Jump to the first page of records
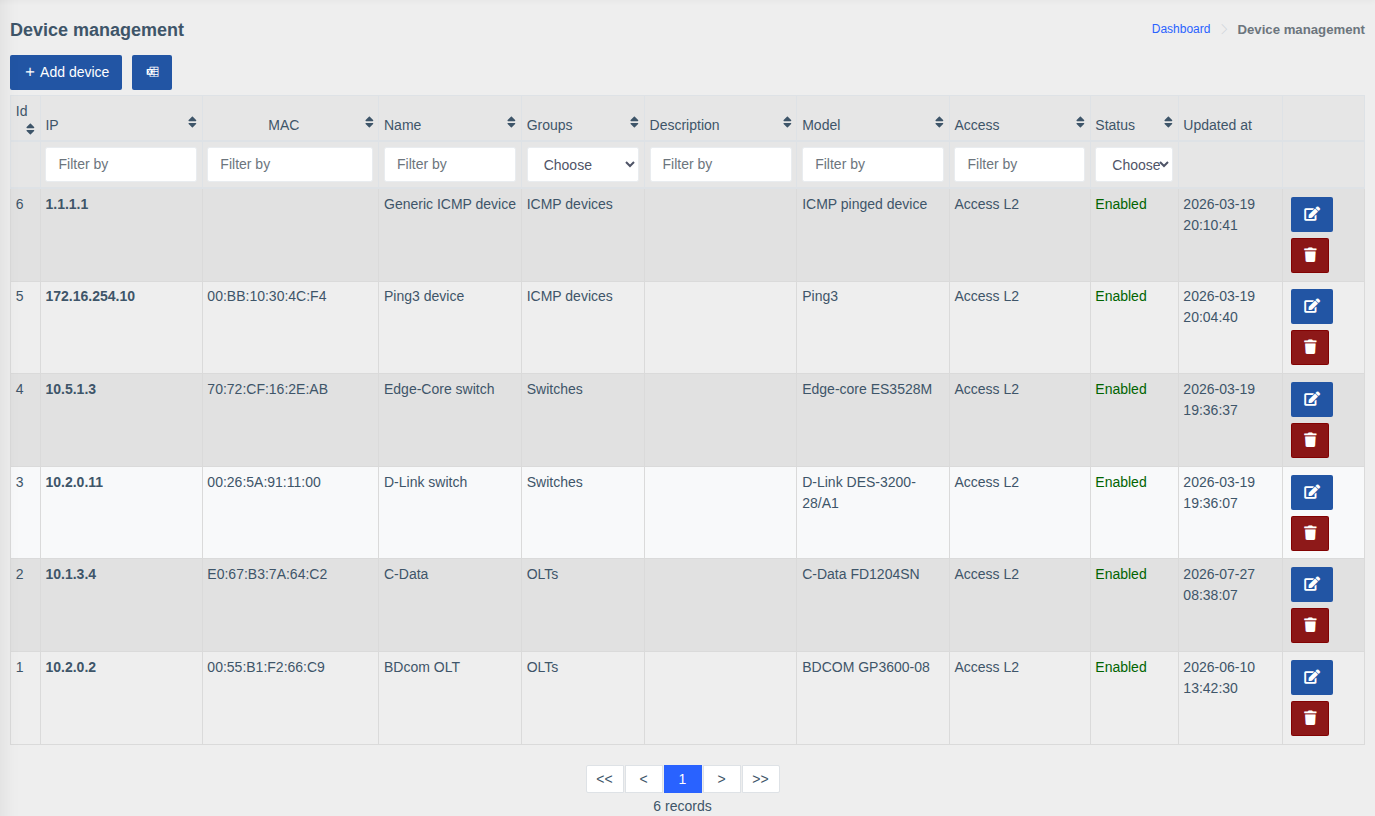Viewport: 1375px width, 816px height. [604, 779]
